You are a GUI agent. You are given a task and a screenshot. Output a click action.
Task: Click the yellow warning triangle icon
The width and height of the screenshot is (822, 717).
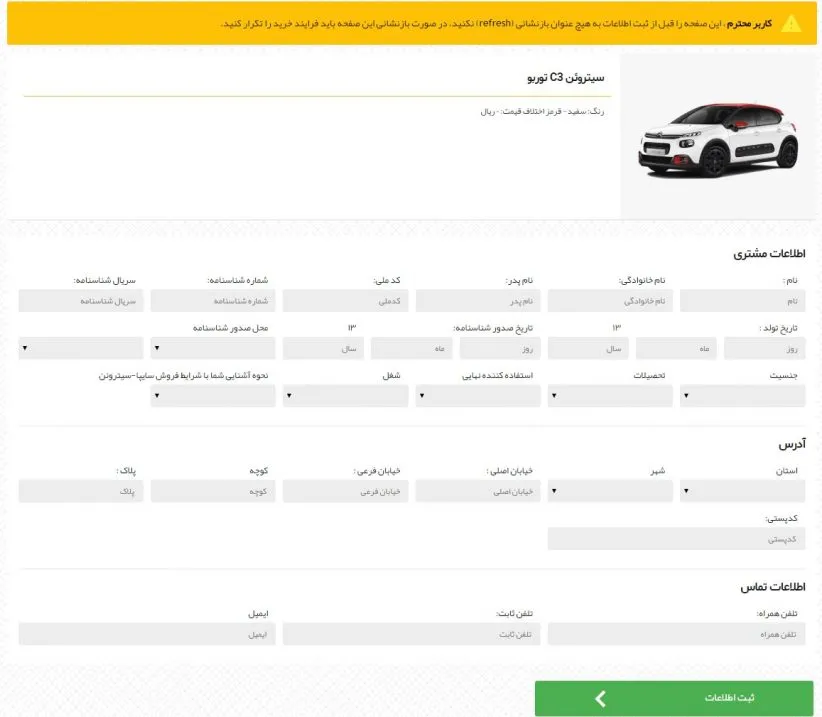[791, 24]
